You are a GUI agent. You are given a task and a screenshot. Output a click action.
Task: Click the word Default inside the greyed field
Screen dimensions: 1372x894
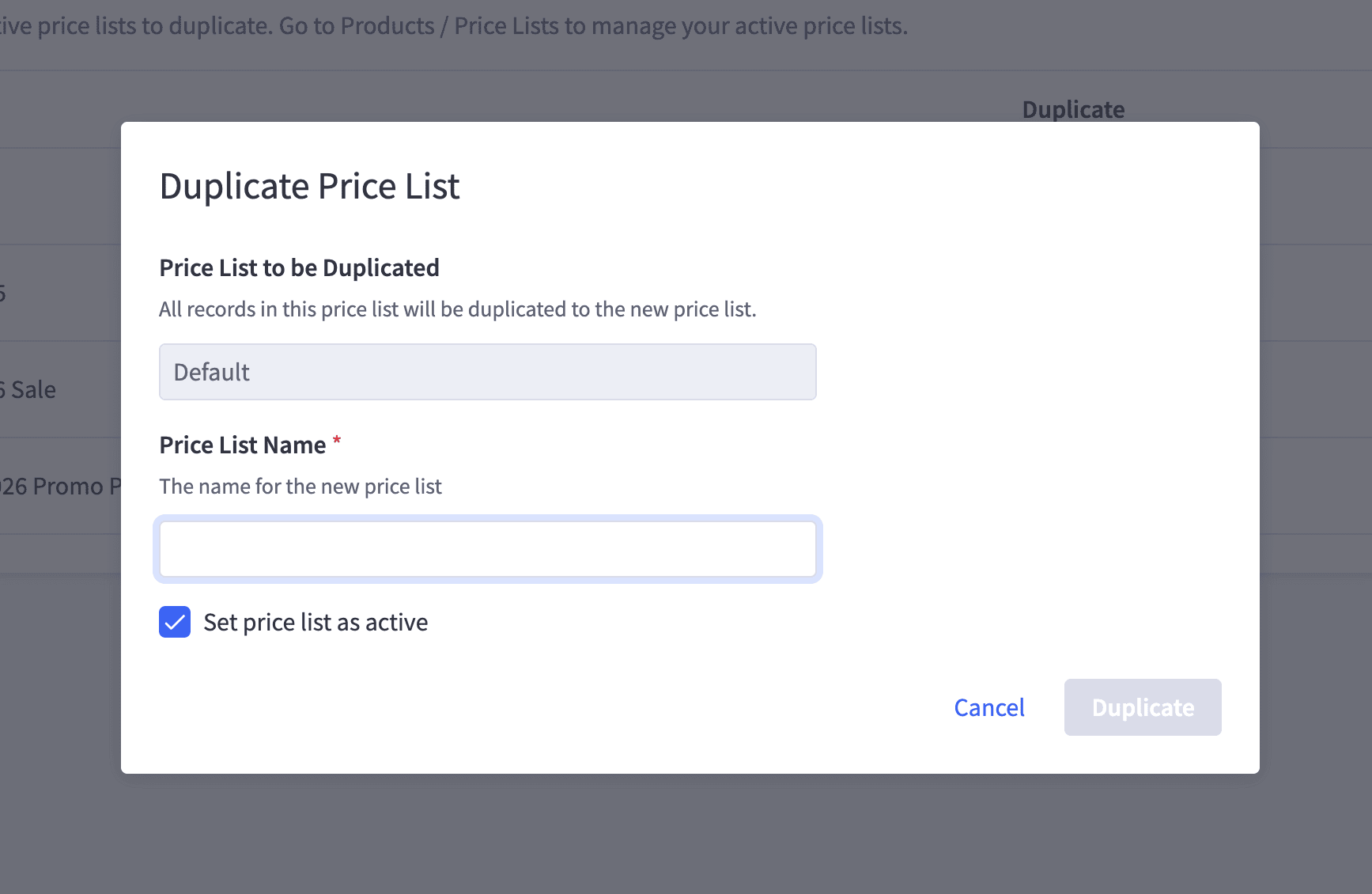point(211,372)
